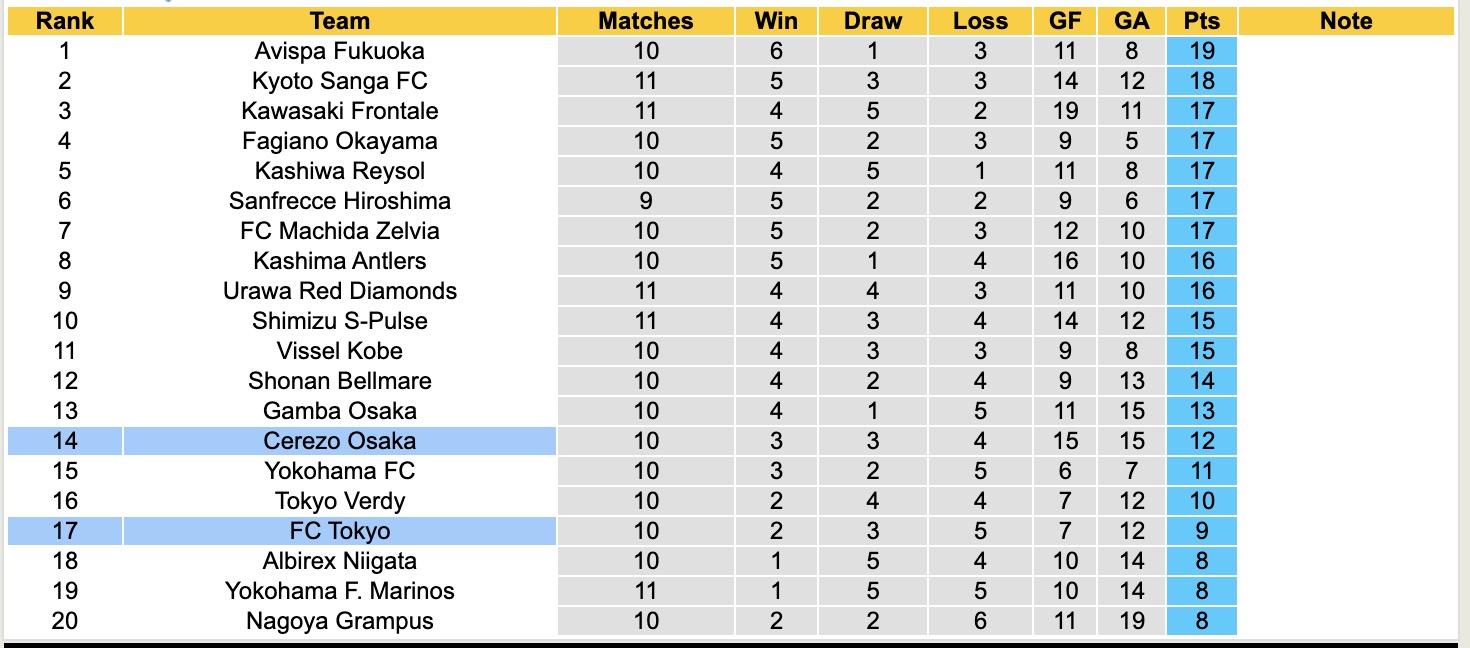Click the highlighted rank 17 cell
This screenshot has height=648, width=1470.
click(x=64, y=531)
